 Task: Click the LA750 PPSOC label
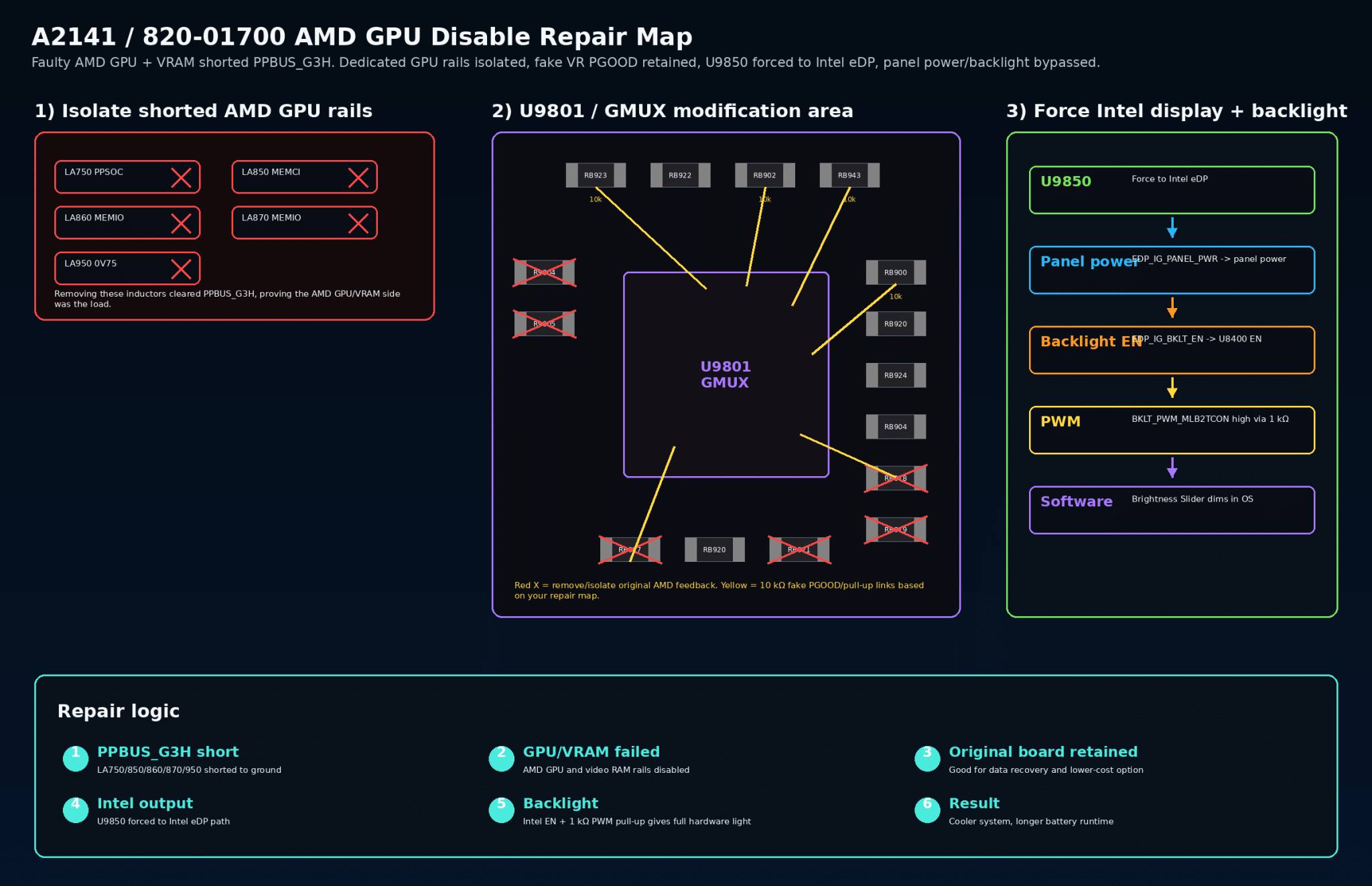click(x=94, y=172)
